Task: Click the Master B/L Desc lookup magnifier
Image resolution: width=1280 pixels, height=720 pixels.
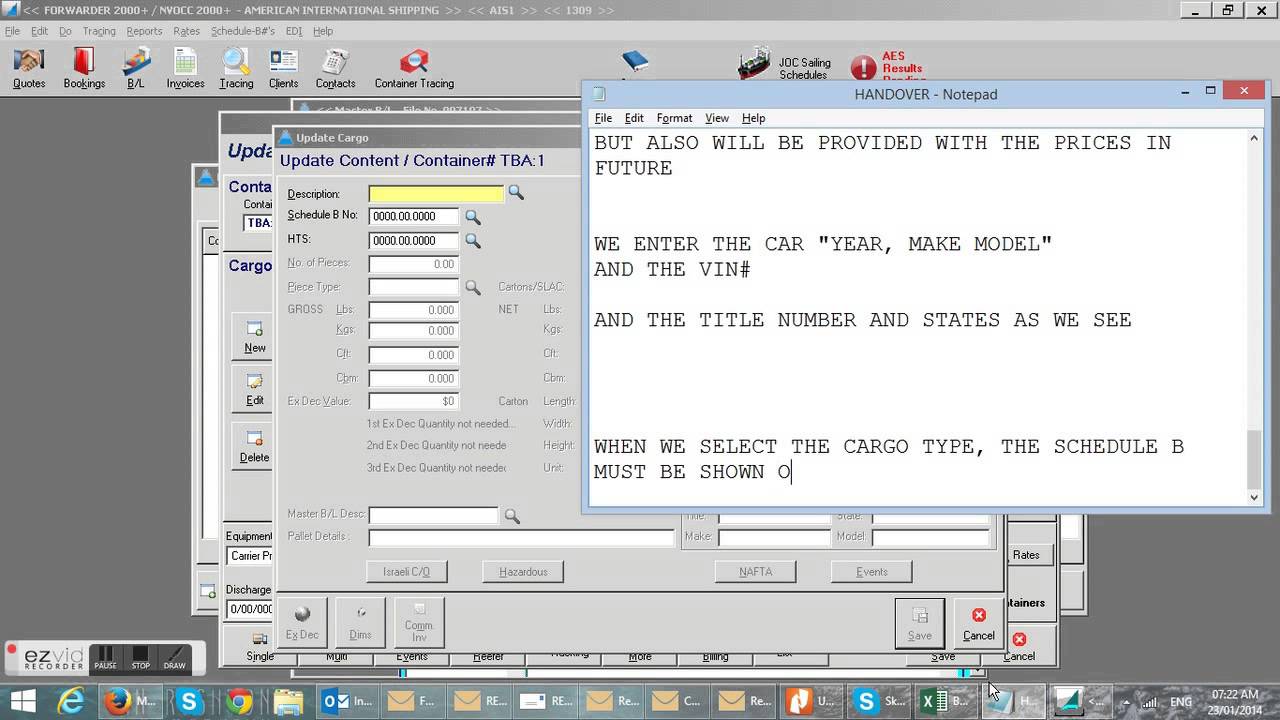Action: (x=512, y=516)
